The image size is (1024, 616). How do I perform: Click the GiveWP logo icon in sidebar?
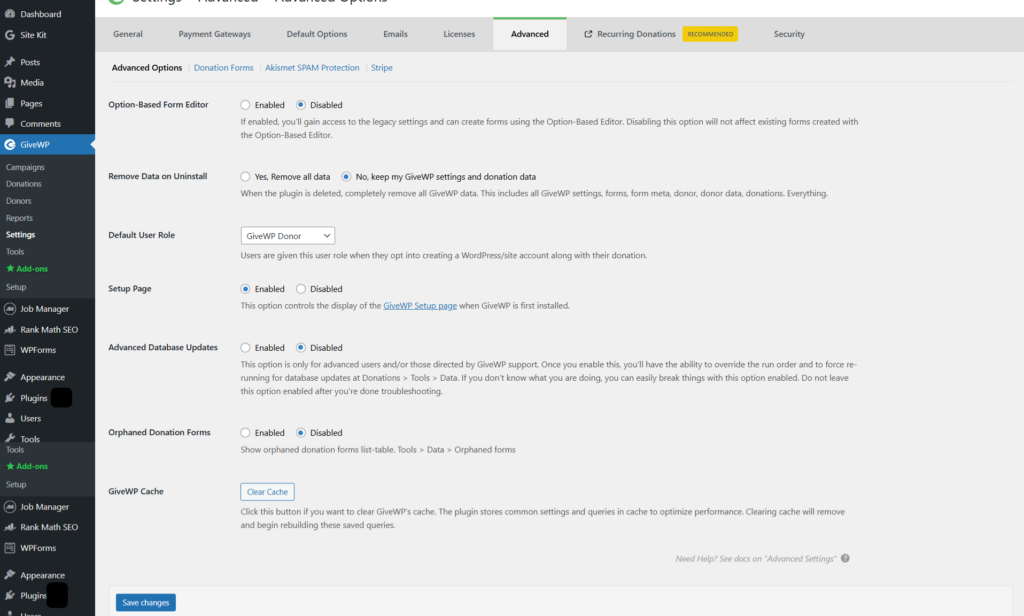click(10, 144)
